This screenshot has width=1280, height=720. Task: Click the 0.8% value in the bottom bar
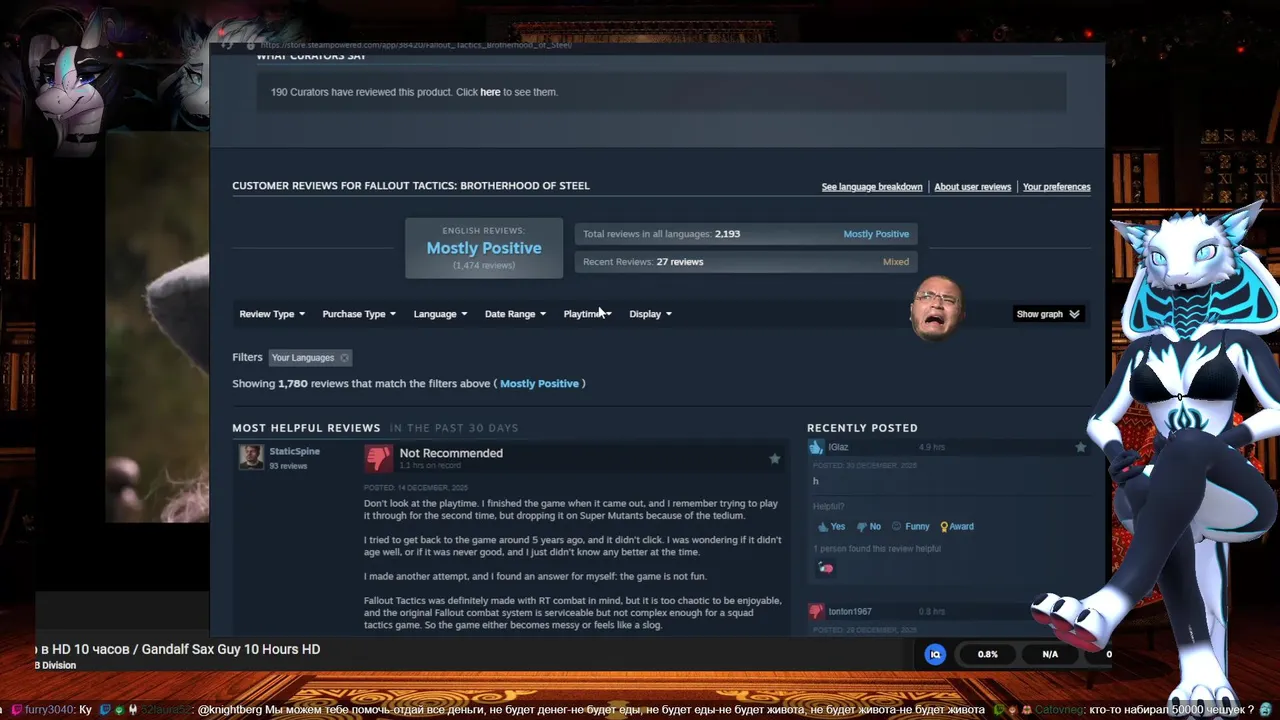(x=987, y=654)
